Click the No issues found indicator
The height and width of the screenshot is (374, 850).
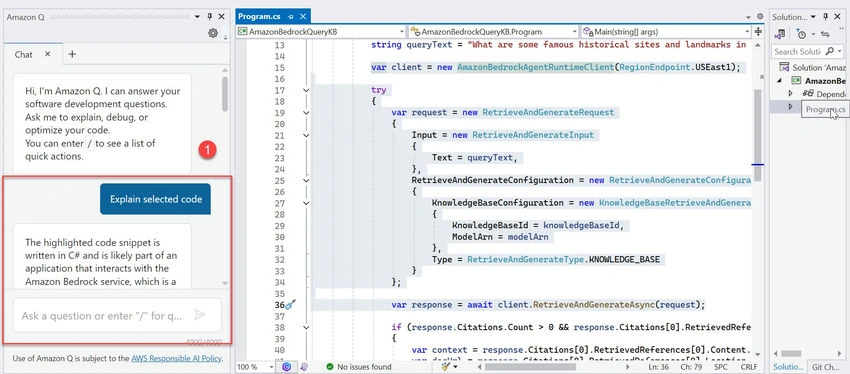click(x=359, y=367)
